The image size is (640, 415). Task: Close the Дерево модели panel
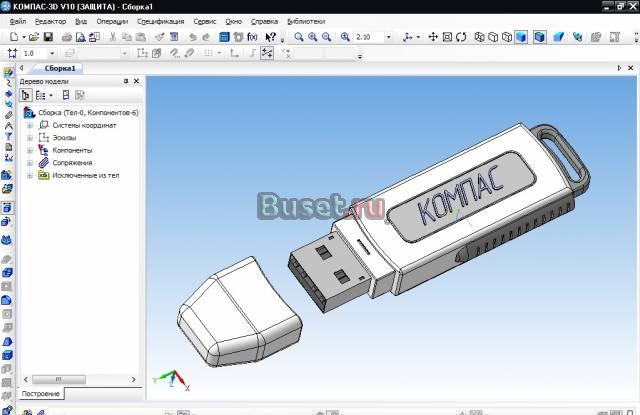coord(136,81)
